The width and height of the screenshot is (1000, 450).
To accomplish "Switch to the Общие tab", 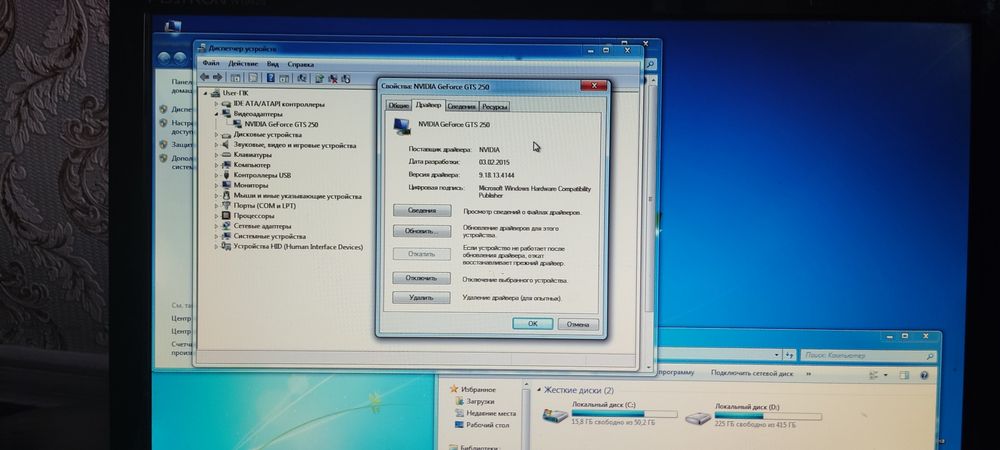I will [x=399, y=106].
